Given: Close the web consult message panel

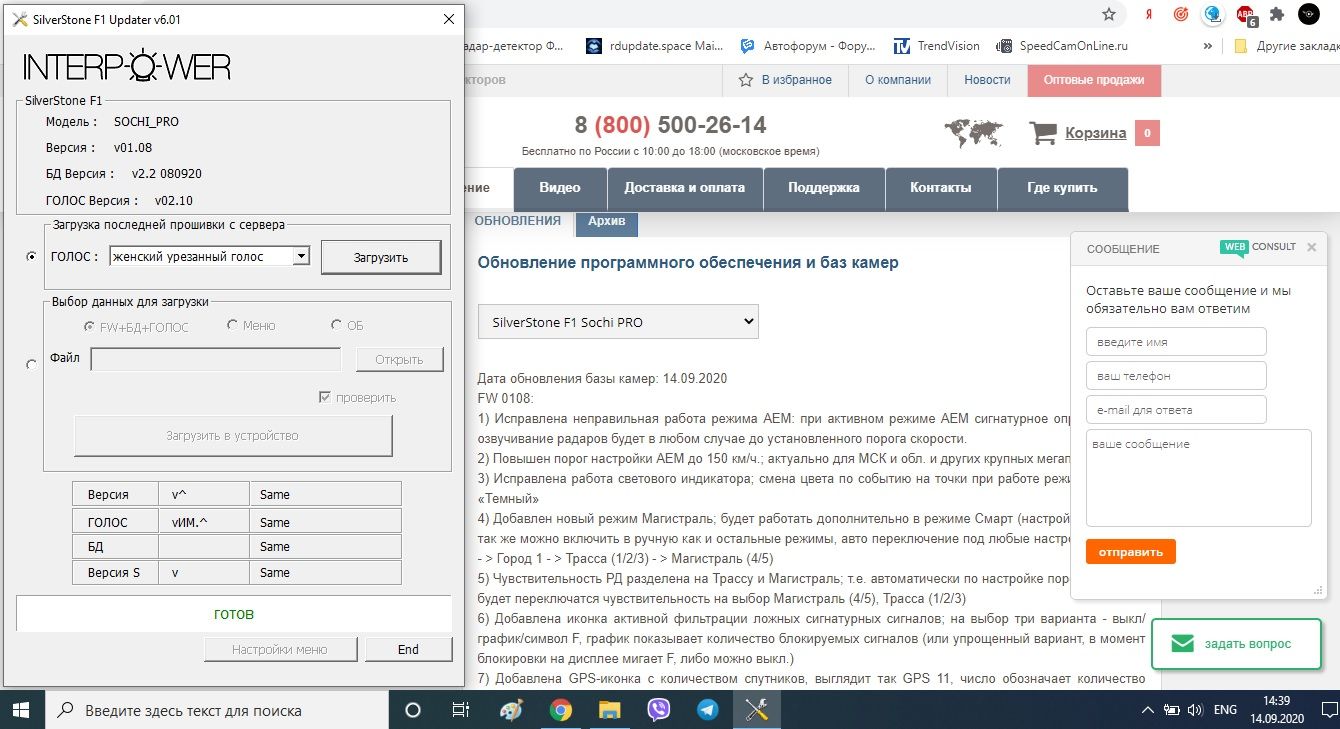Looking at the screenshot, I should (x=1311, y=247).
